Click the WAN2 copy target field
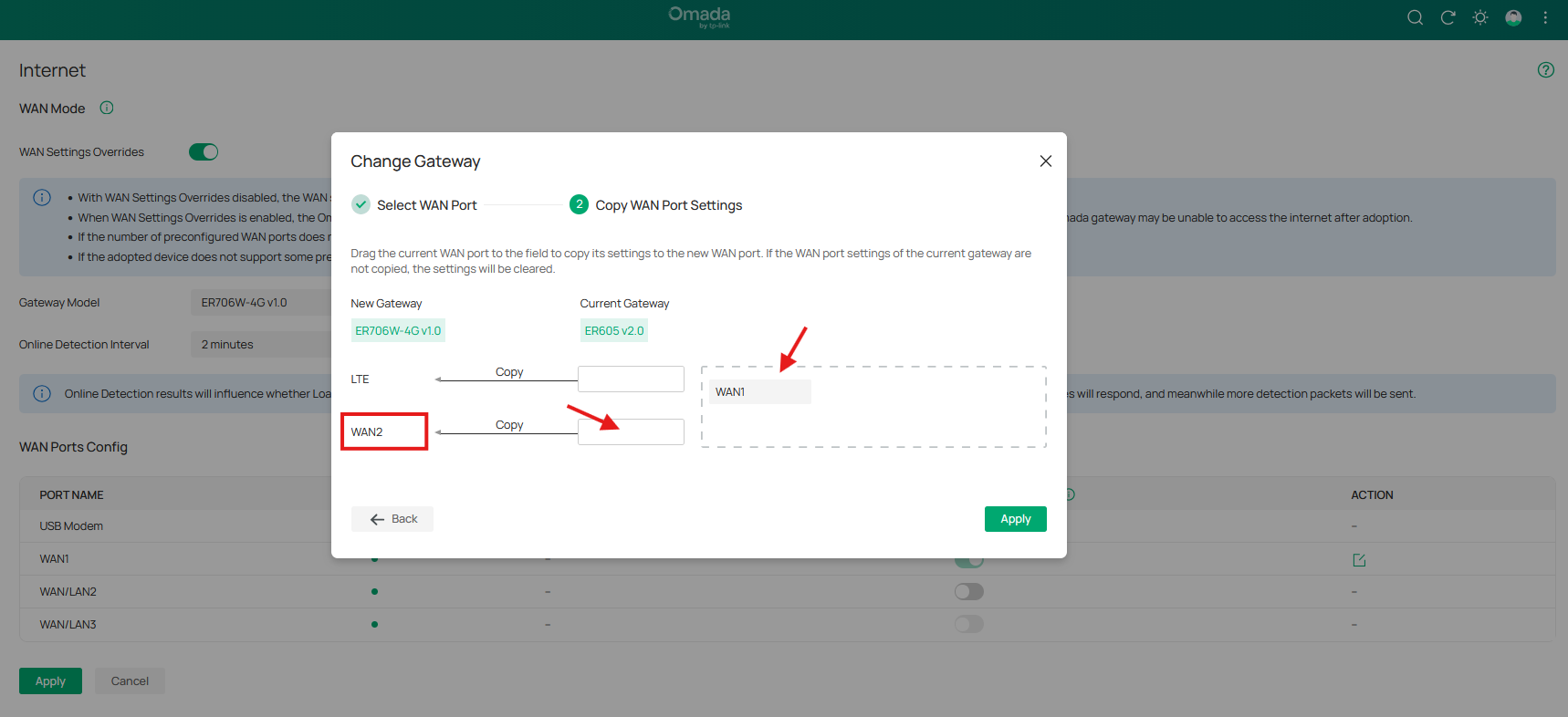 [x=631, y=431]
